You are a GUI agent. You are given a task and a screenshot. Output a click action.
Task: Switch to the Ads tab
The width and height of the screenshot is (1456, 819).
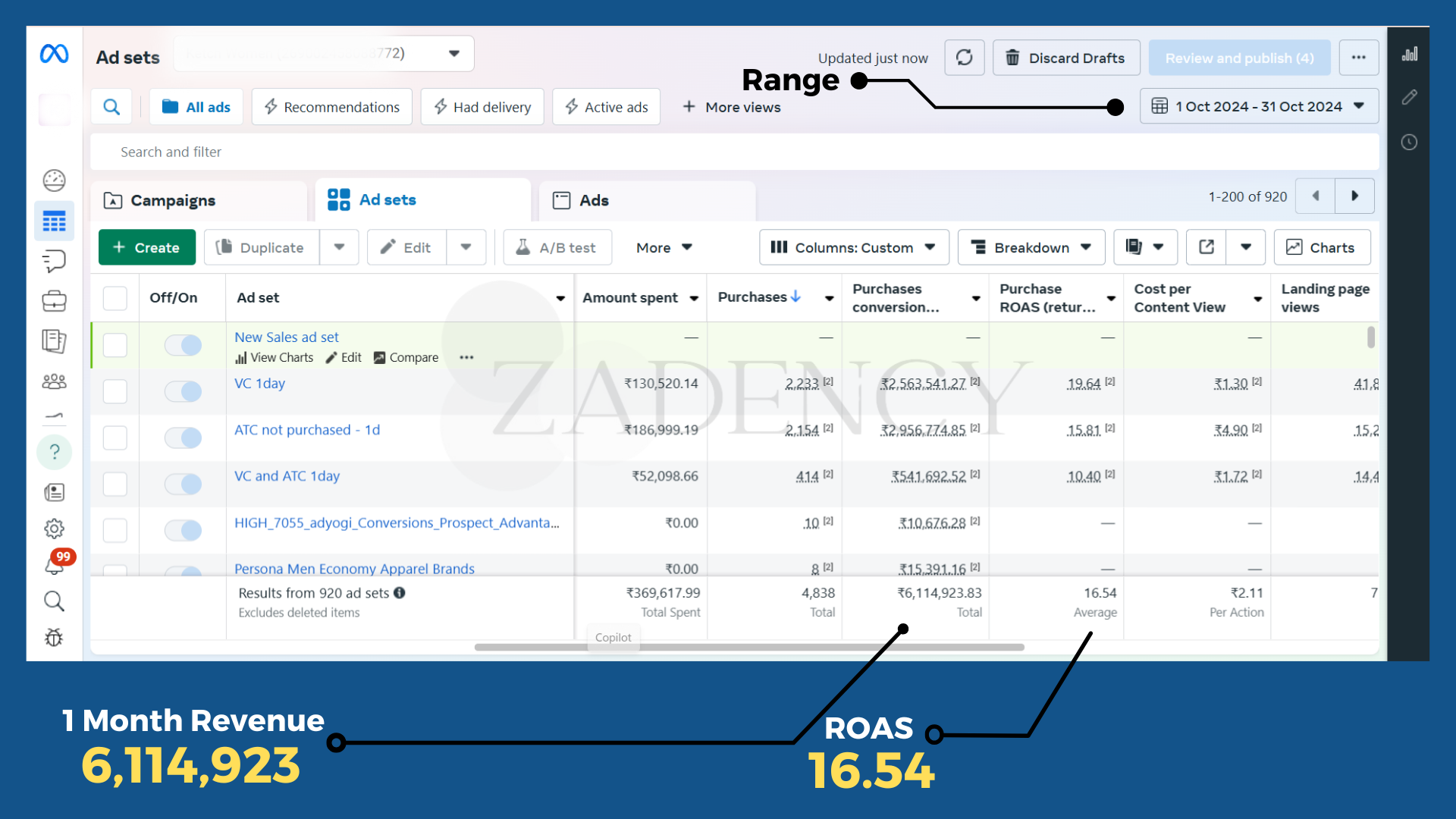(594, 200)
